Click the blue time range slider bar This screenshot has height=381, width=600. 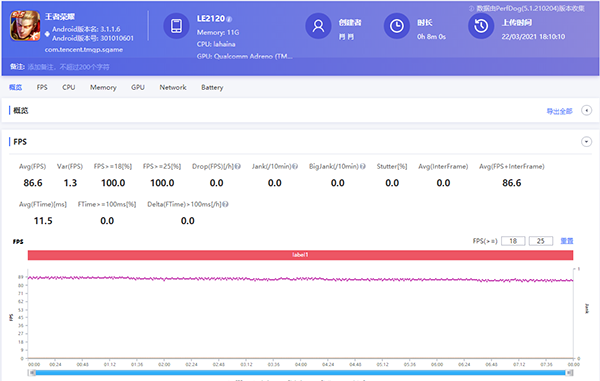click(300, 373)
